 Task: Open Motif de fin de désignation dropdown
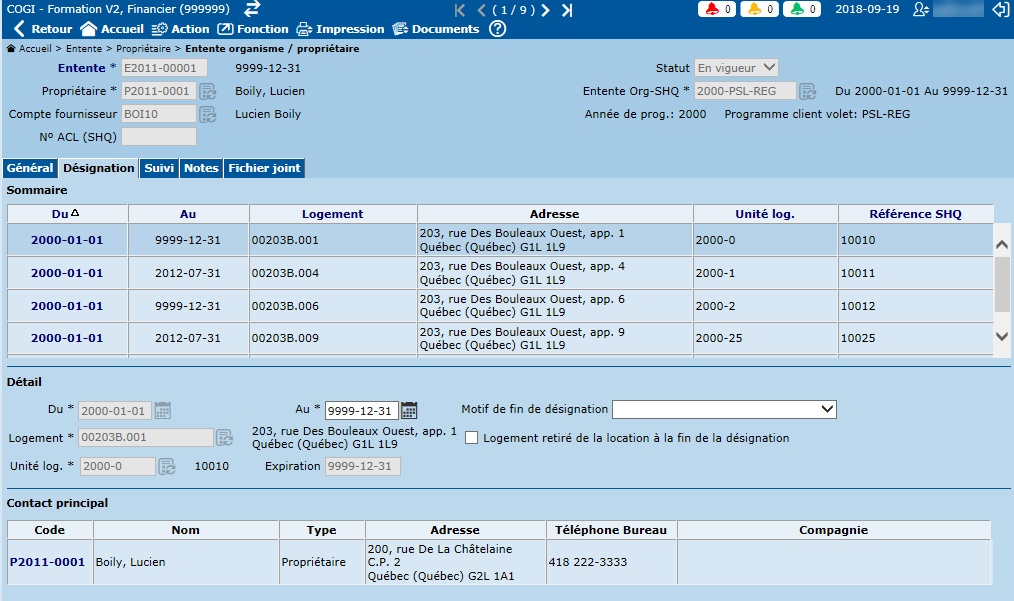coord(724,409)
